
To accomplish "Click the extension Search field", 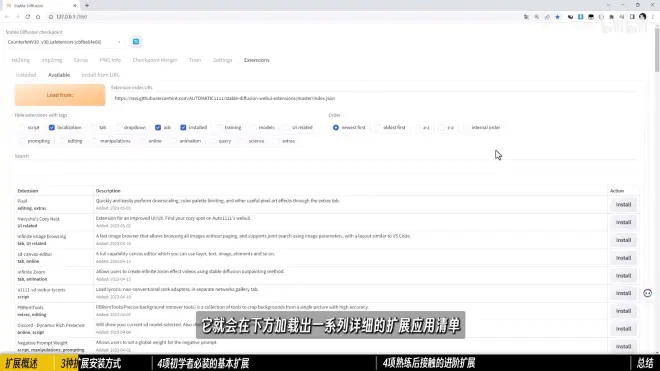I will 325,167.
